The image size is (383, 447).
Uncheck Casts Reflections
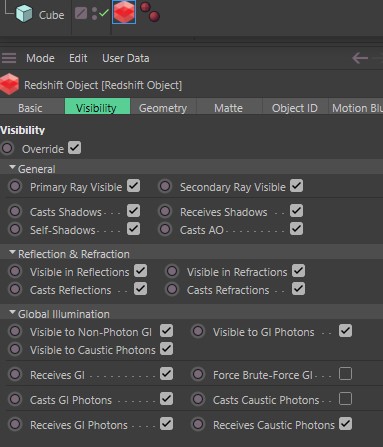(141, 289)
